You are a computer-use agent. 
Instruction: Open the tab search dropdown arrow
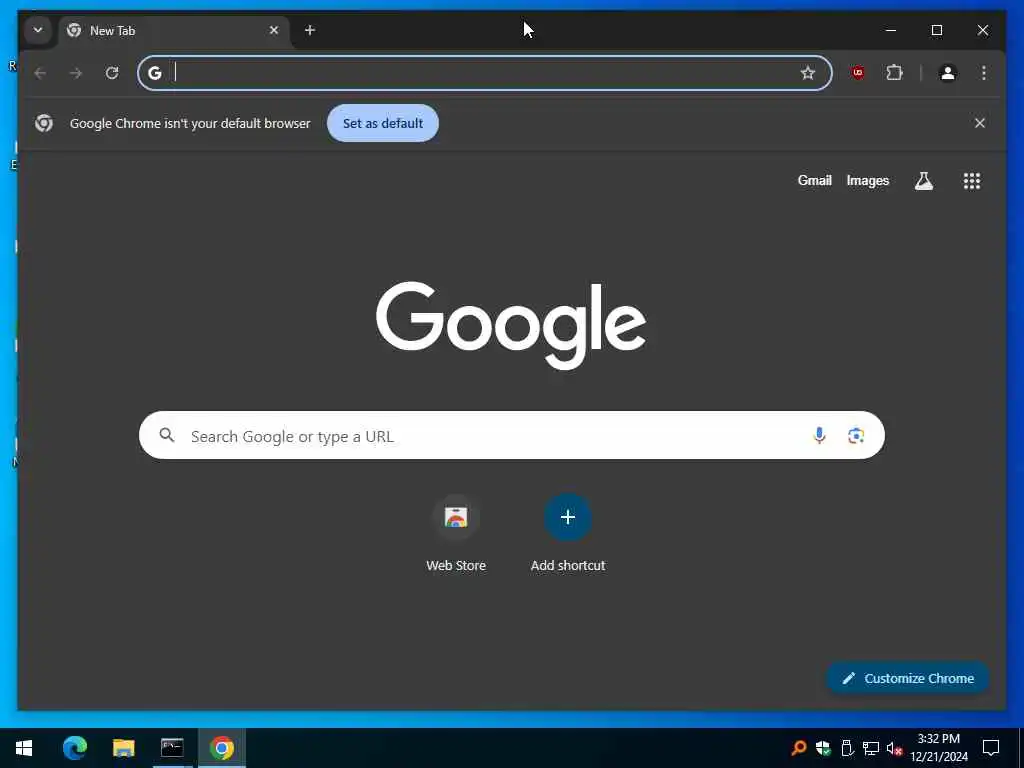coord(38,30)
